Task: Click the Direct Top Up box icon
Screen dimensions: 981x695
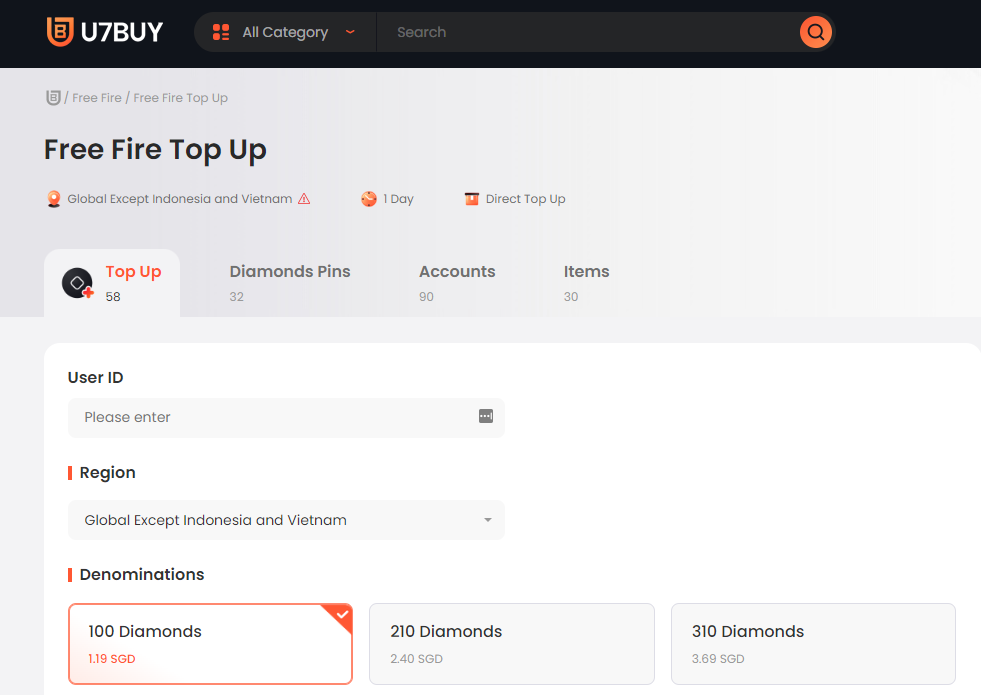Action: 472,199
